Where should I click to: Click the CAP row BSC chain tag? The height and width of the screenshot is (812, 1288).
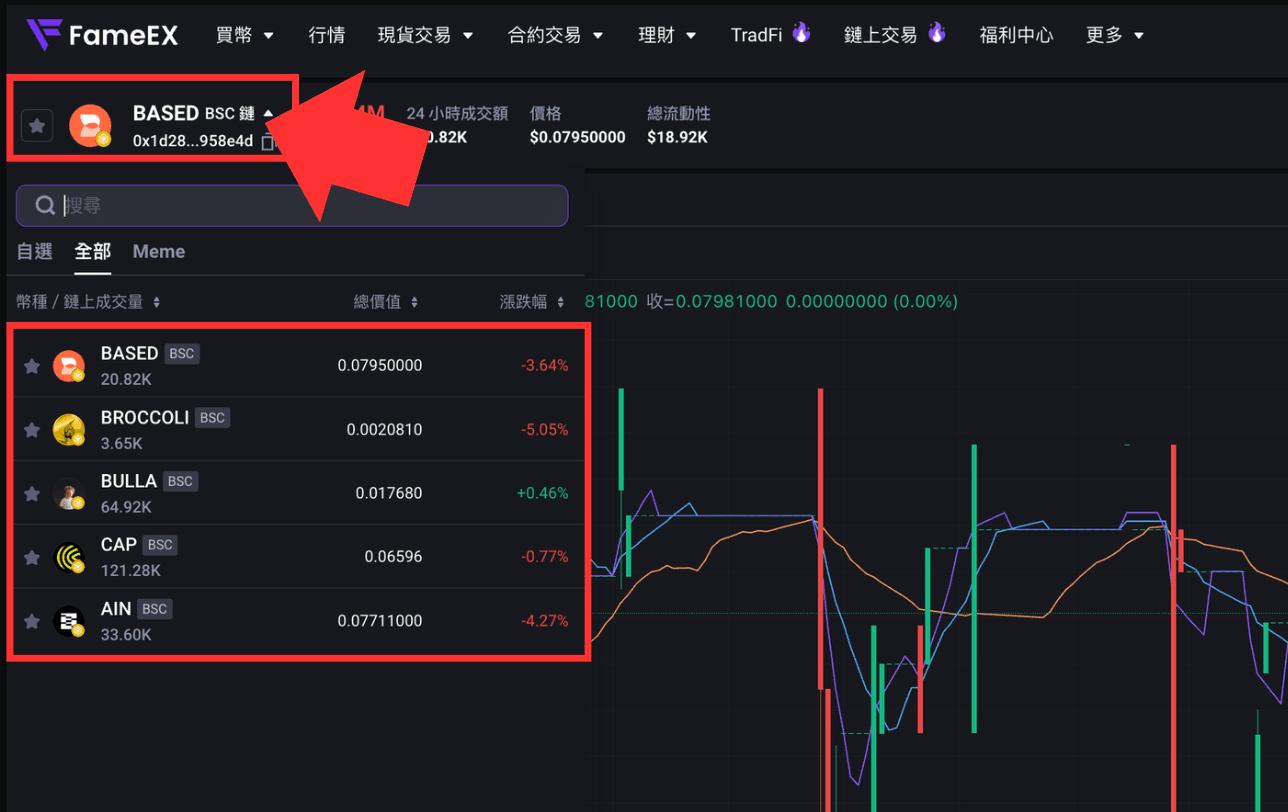(x=160, y=545)
